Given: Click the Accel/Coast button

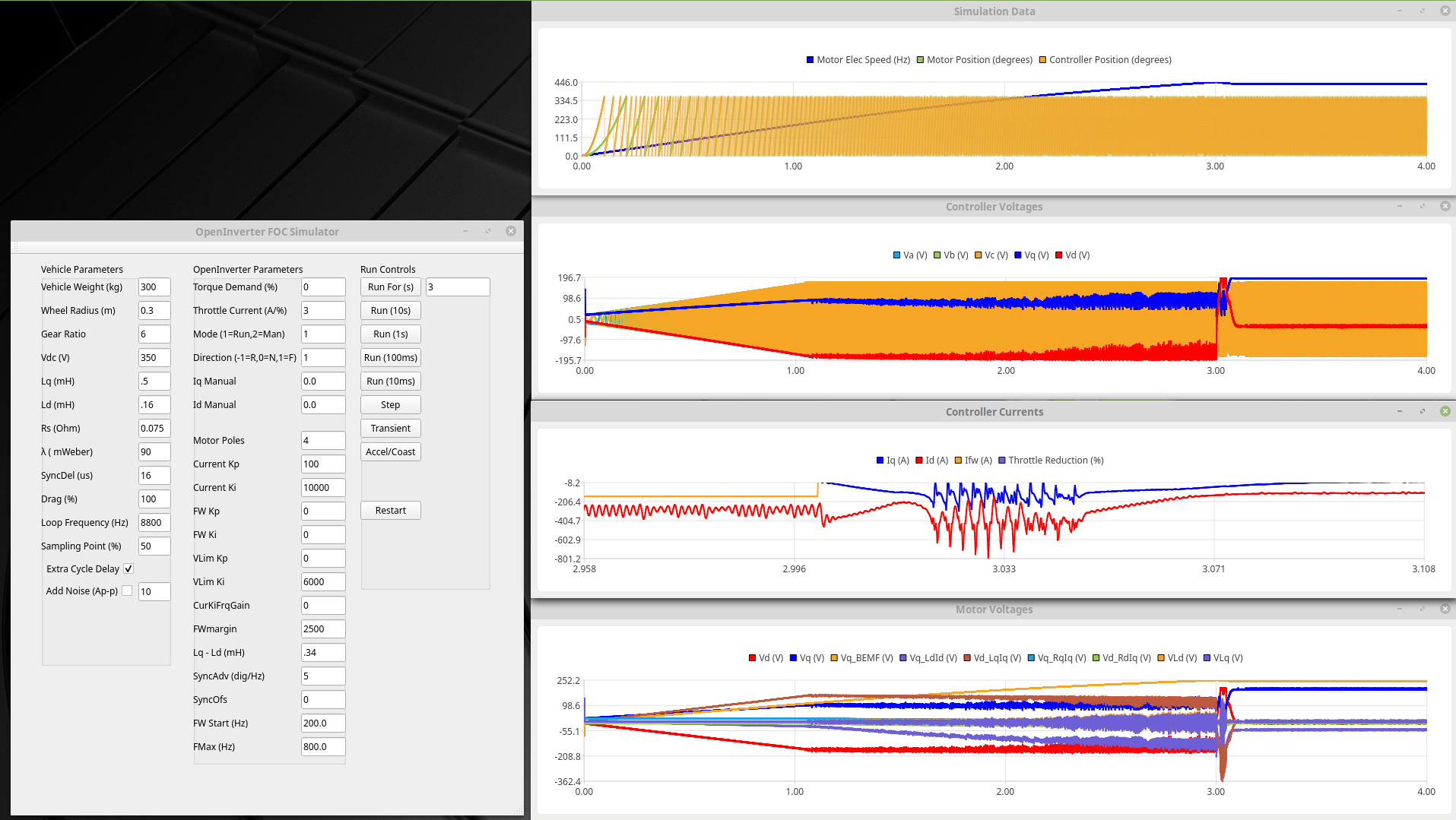Looking at the screenshot, I should point(390,452).
